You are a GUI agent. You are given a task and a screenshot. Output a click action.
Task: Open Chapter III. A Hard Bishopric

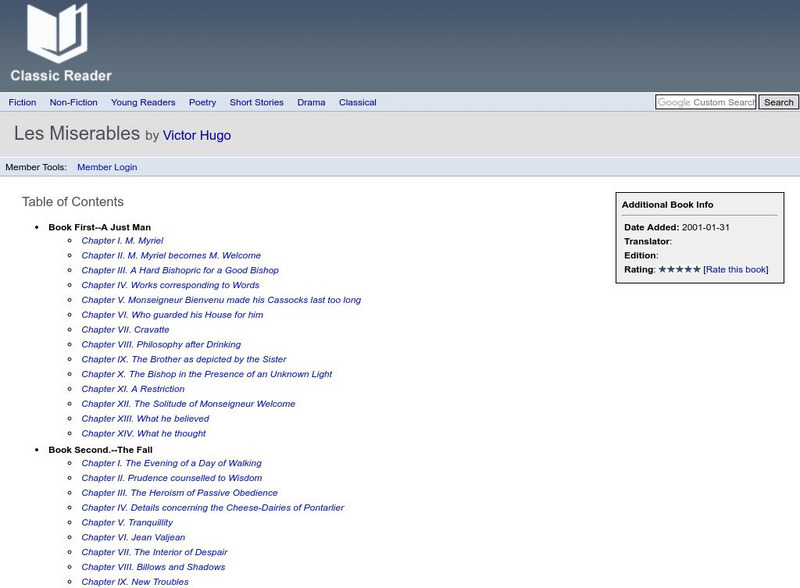(180, 270)
